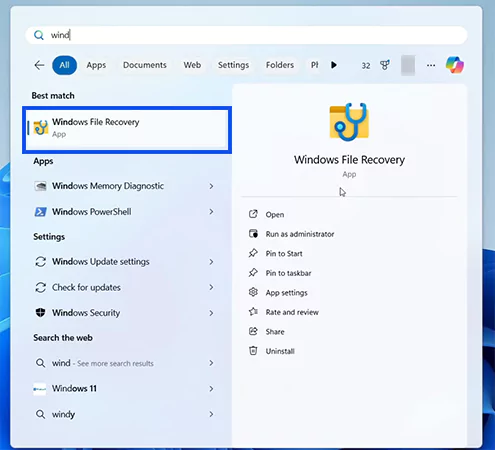The width and height of the screenshot is (495, 450).
Task: Choose Pin to taskbar
Action: [288, 273]
